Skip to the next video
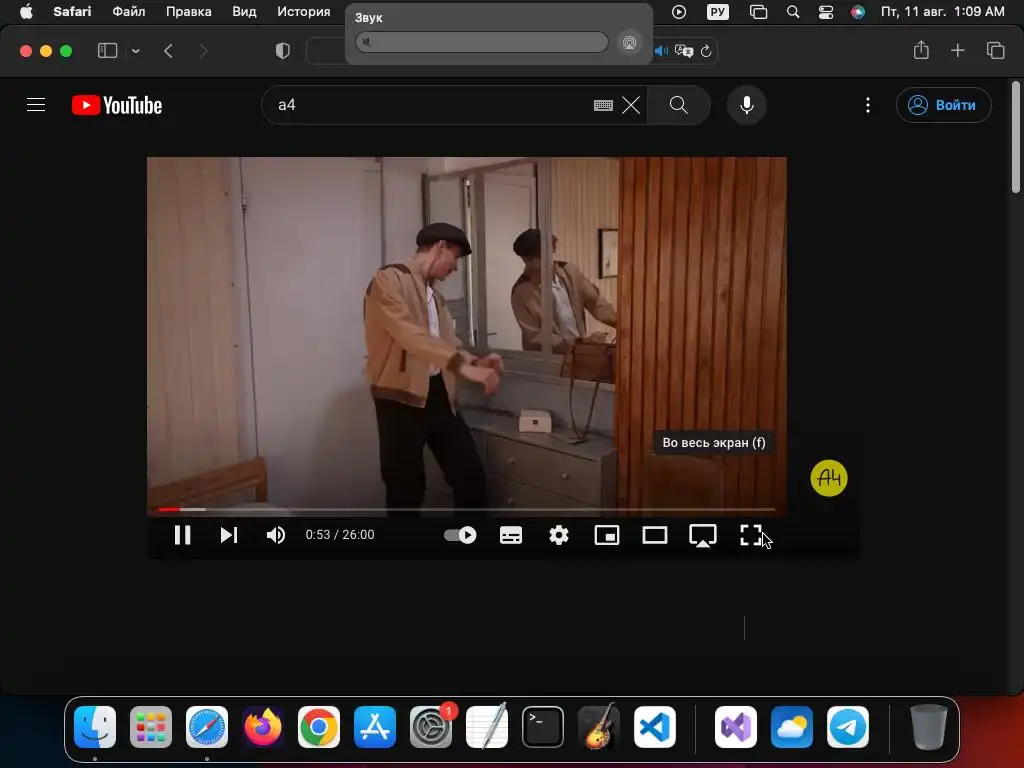1024x768 pixels. coord(229,535)
